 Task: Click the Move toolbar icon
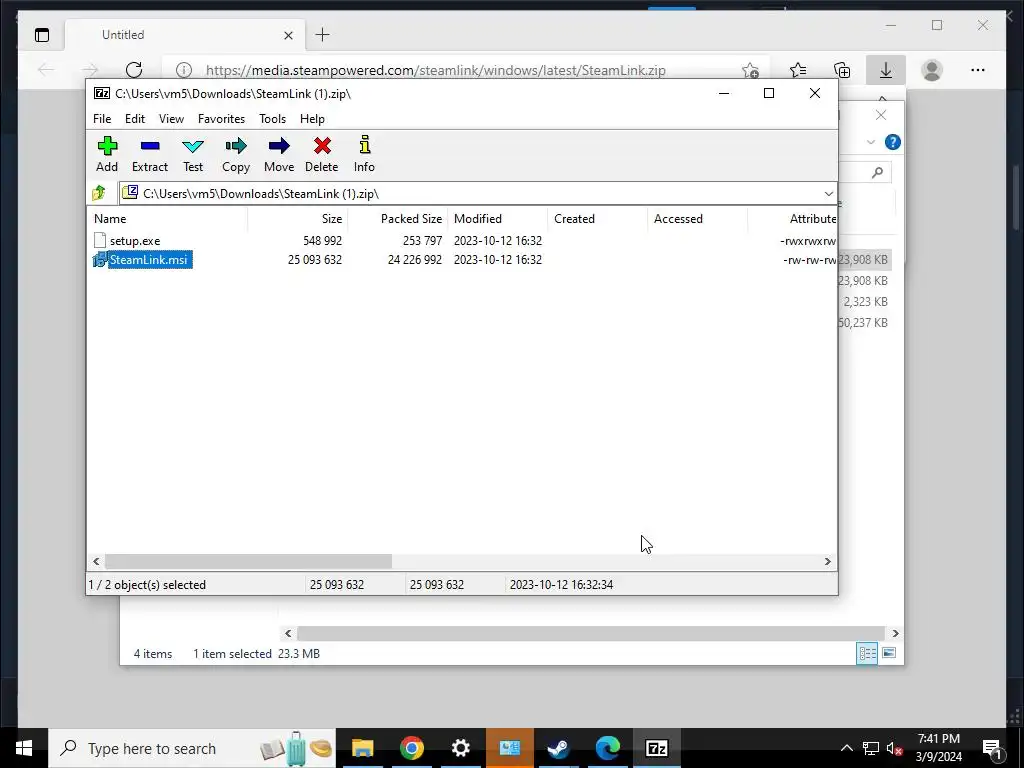click(x=279, y=154)
